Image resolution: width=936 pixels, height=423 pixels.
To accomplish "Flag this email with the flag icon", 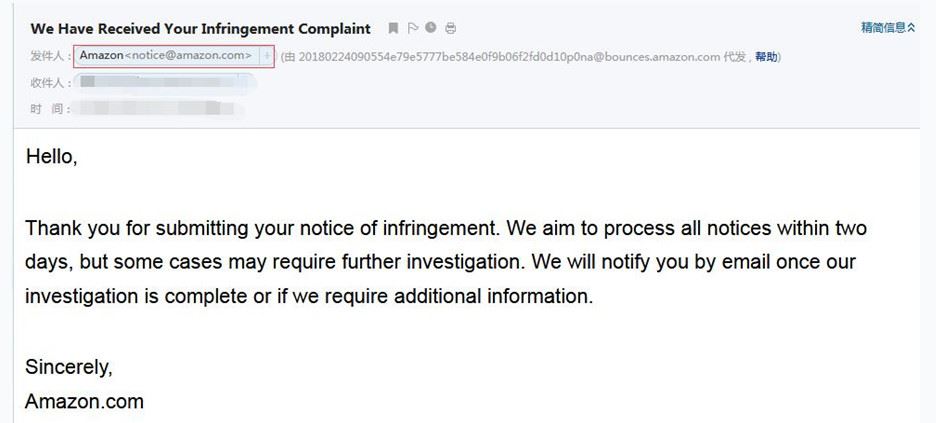I will coord(412,28).
